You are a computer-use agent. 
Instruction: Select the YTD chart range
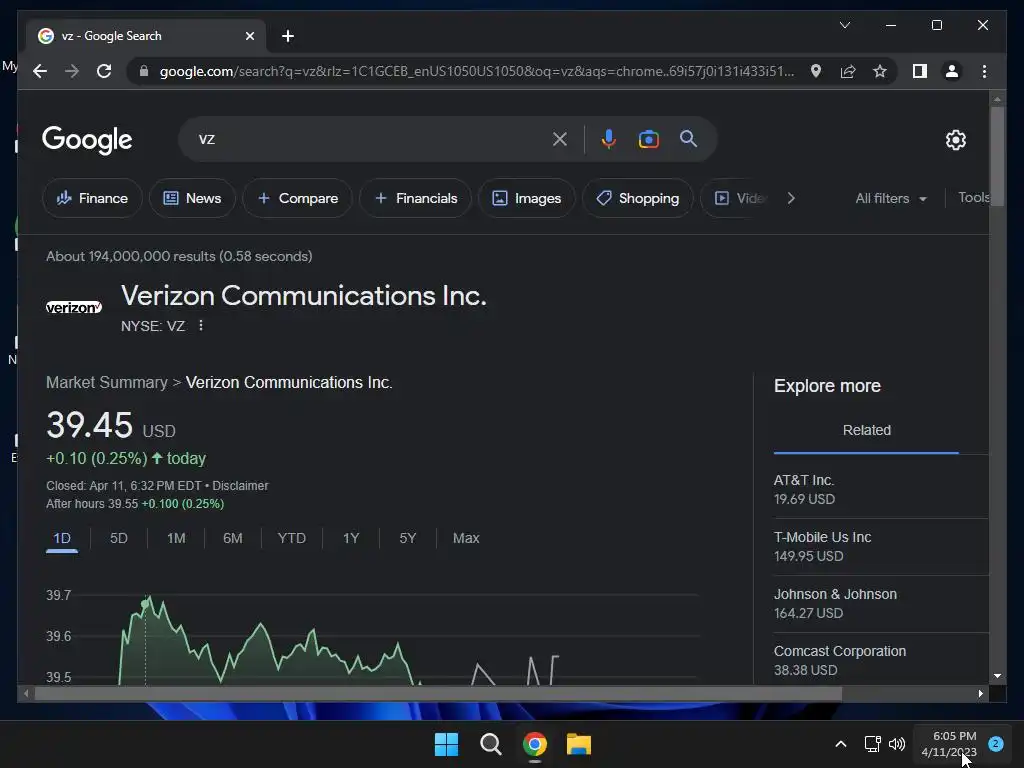(x=291, y=538)
